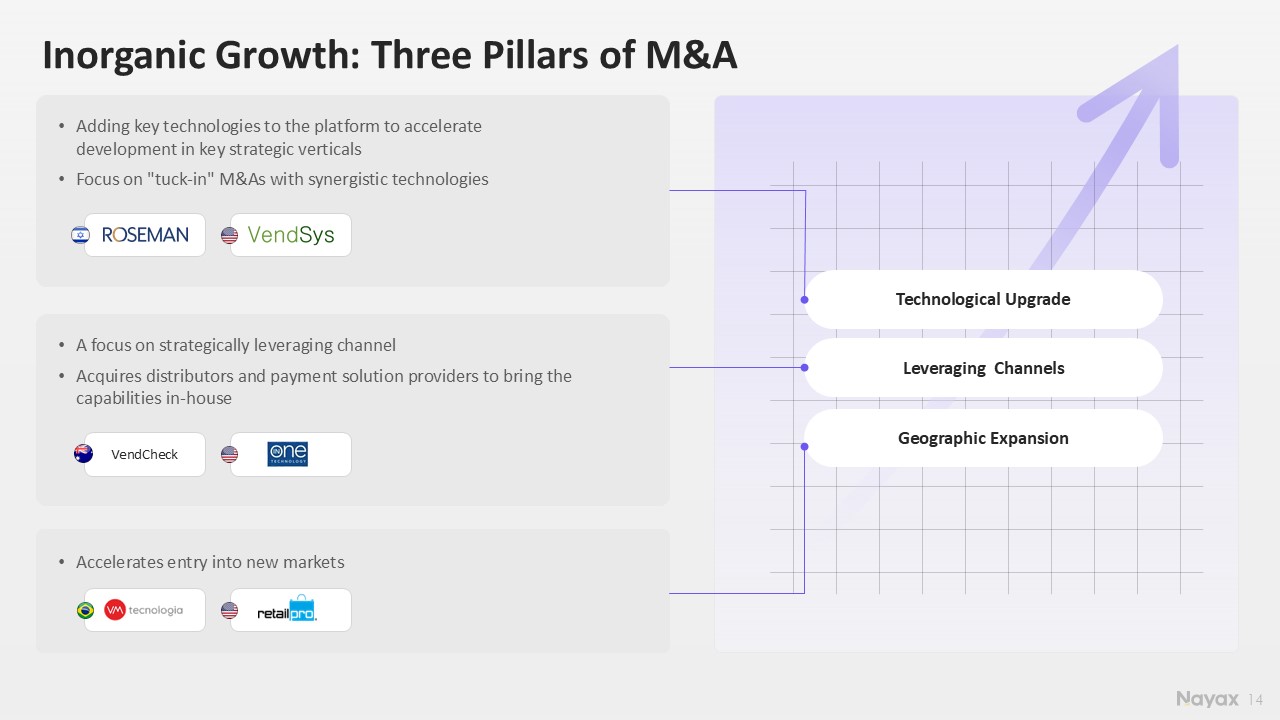Select the Retail Pro logo card
1280x720 pixels.
click(x=291, y=610)
